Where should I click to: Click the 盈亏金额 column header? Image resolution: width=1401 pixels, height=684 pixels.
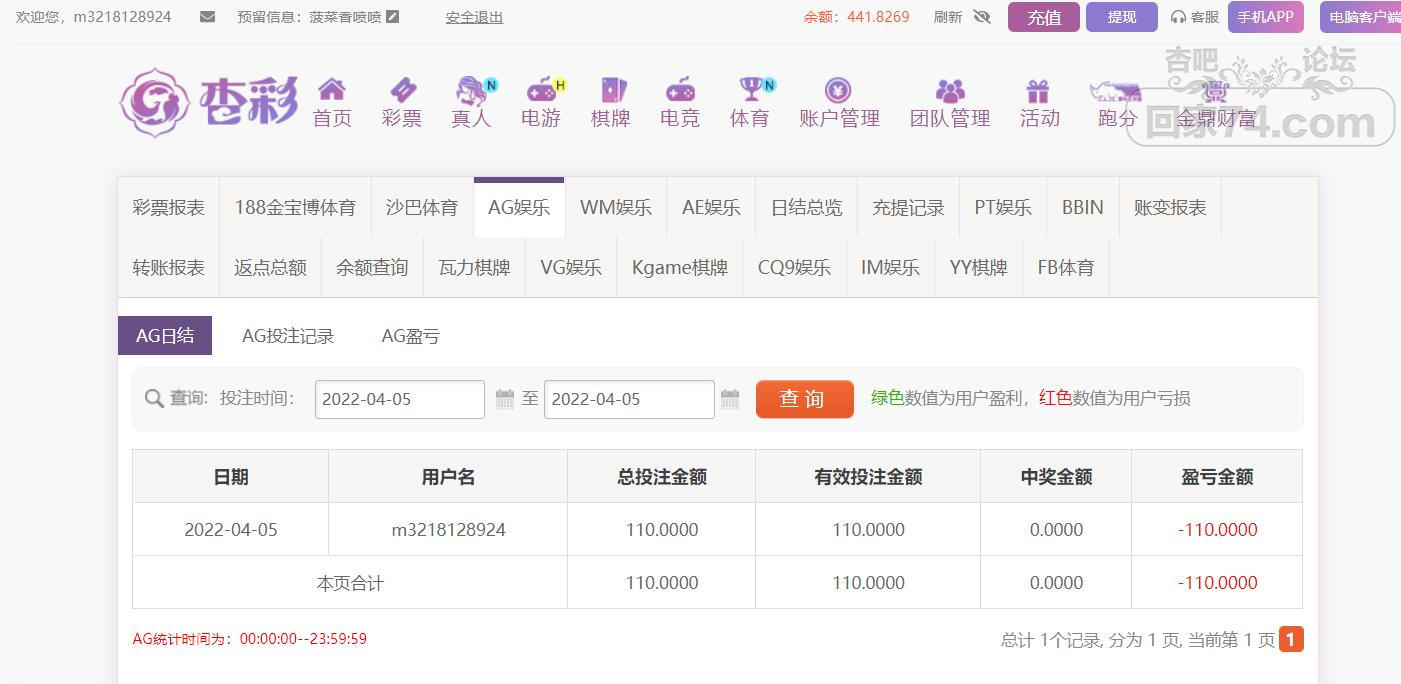[1217, 477]
